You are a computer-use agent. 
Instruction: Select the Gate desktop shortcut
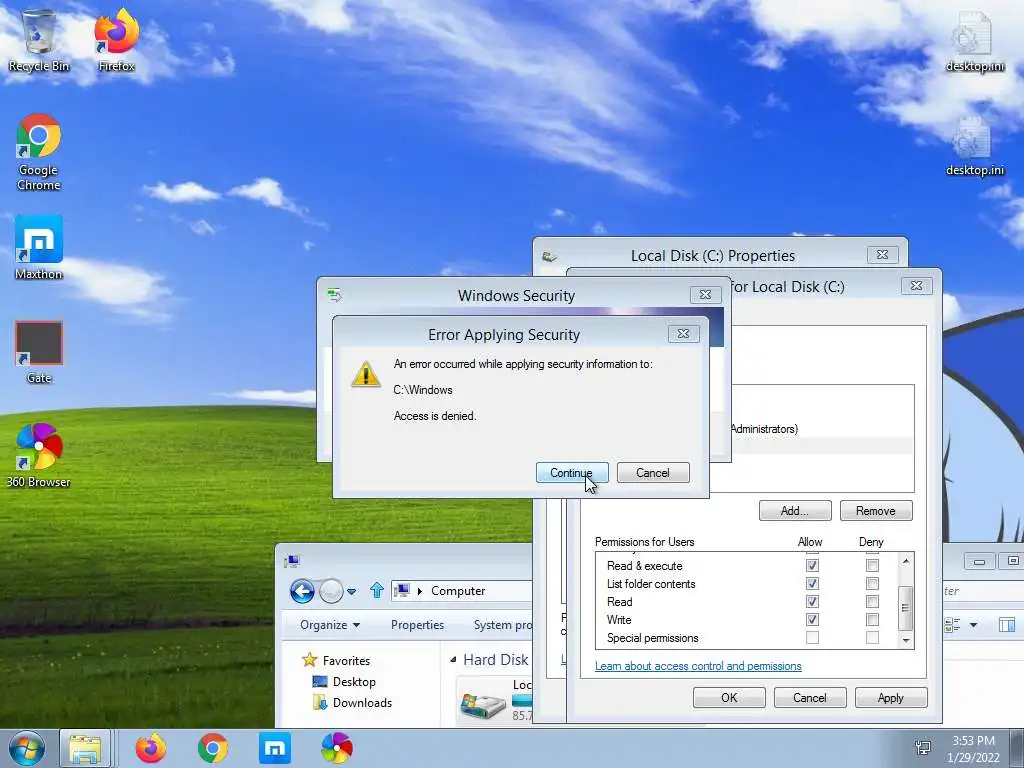point(39,352)
